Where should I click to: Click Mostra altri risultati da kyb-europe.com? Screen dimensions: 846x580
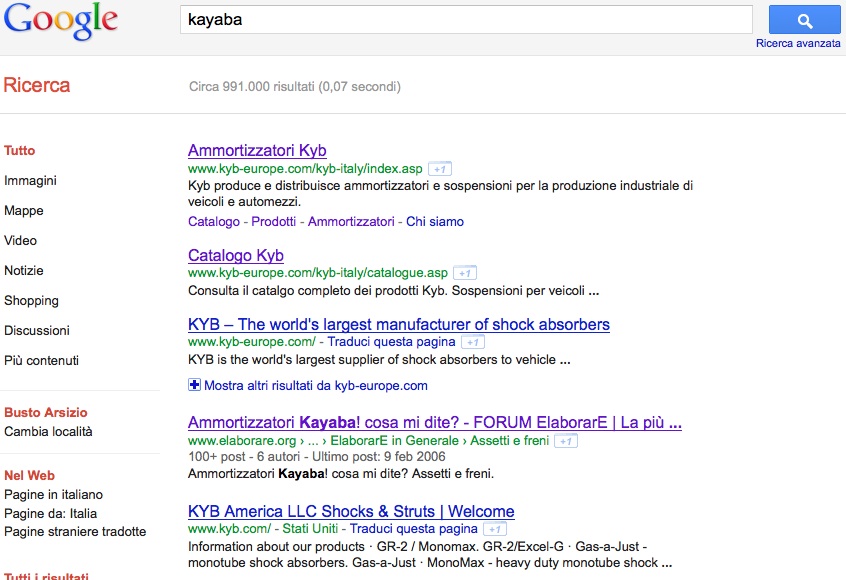click(316, 386)
